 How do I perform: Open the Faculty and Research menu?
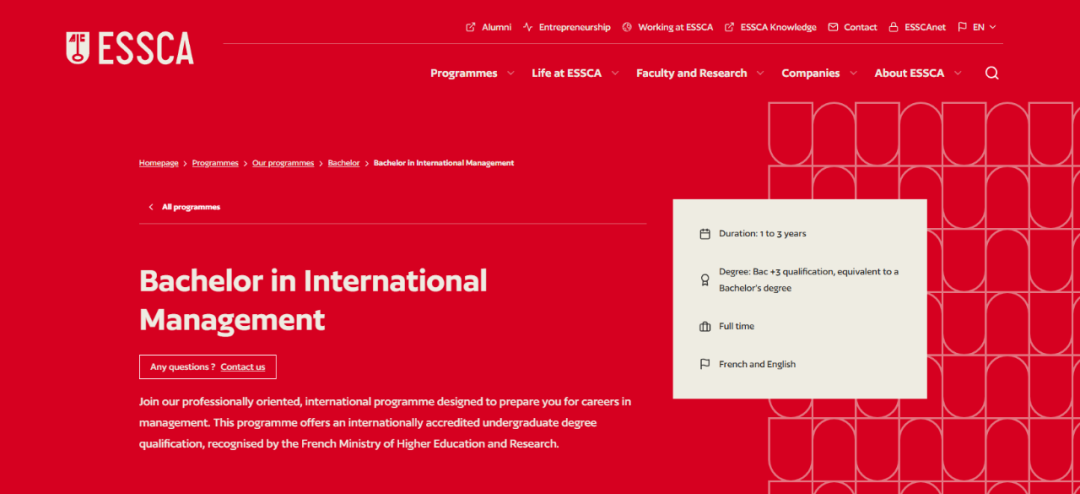click(692, 73)
